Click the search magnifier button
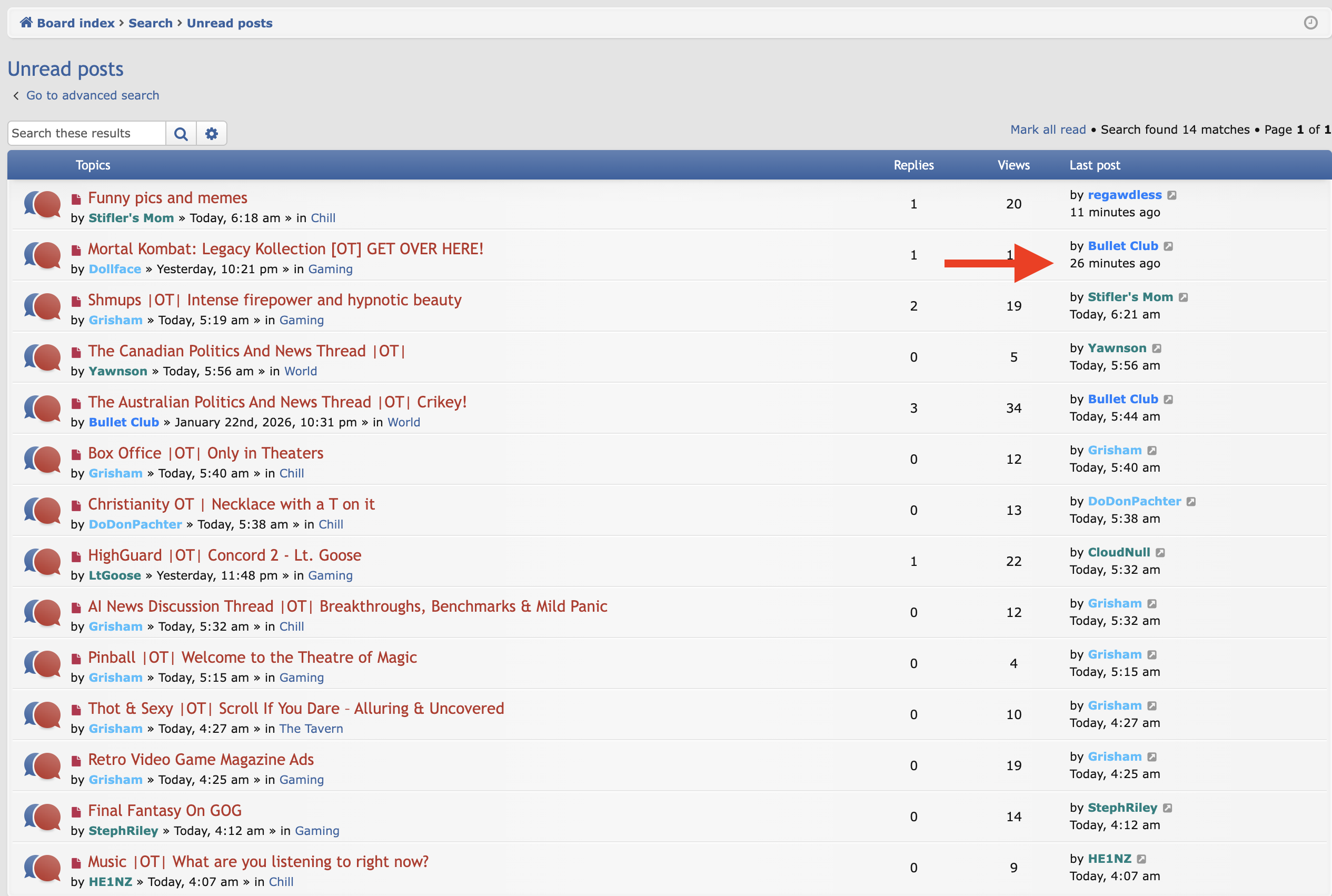 (x=181, y=134)
